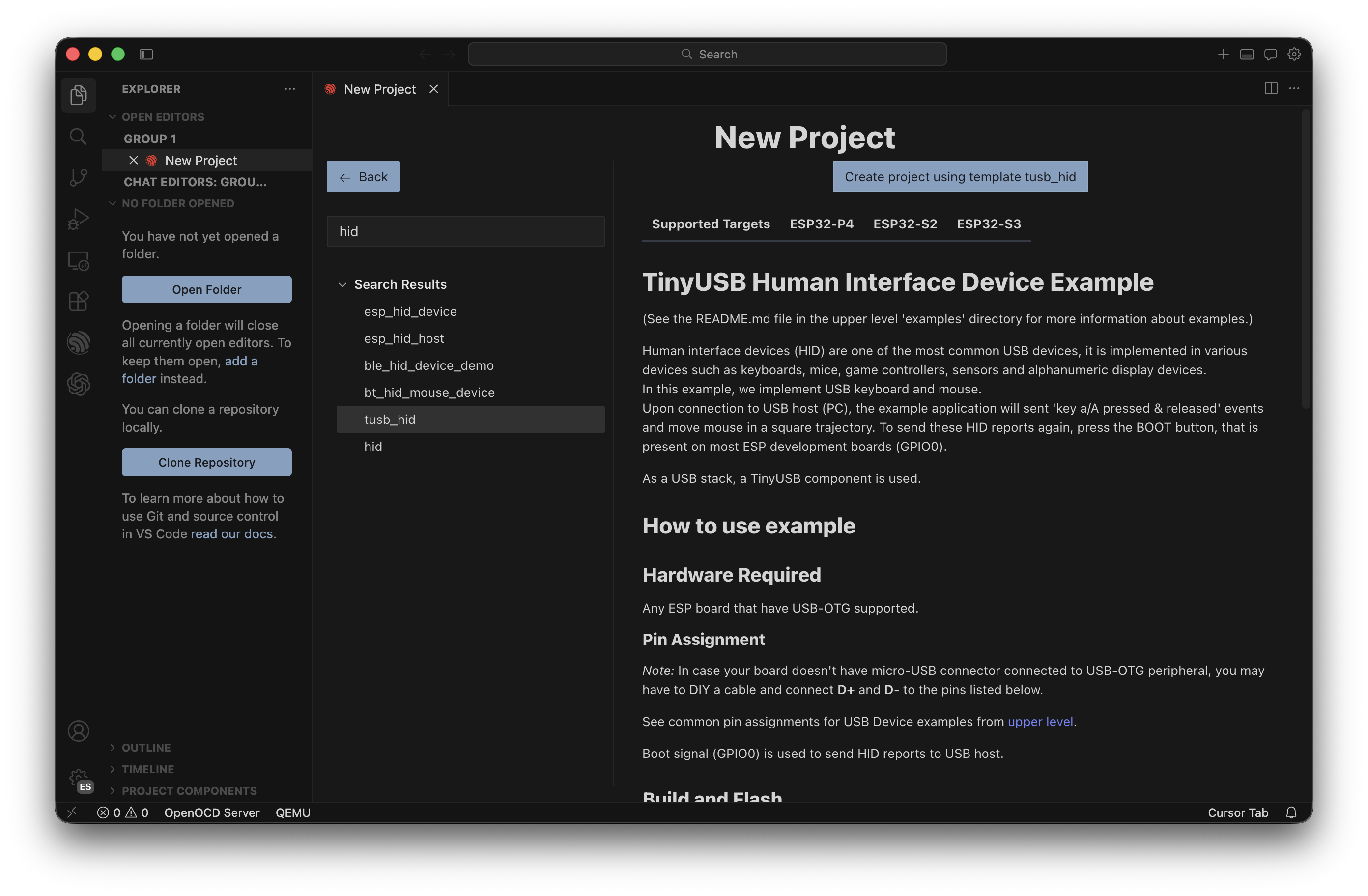This screenshot has width=1368, height=896.
Task: Click Cursor Tab in status bar
Action: [x=1237, y=812]
